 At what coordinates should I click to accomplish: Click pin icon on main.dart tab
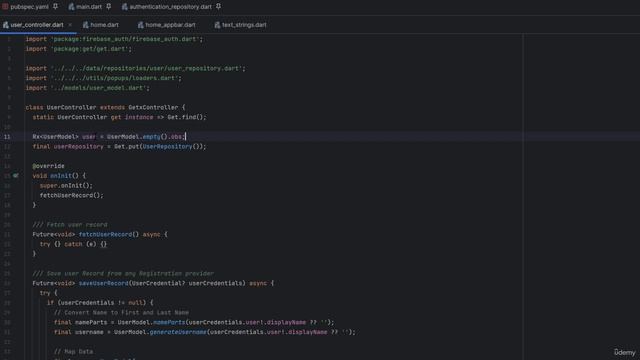click(109, 7)
